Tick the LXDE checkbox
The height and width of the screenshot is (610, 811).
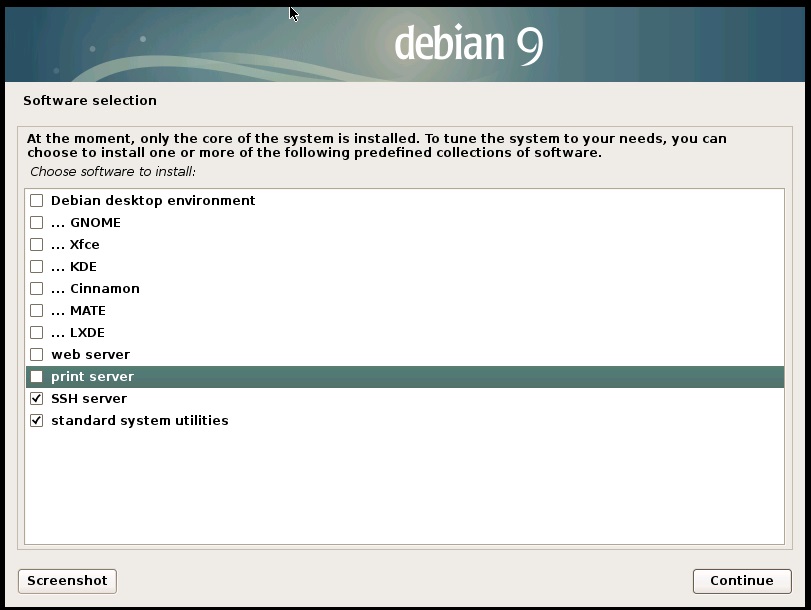(37, 333)
